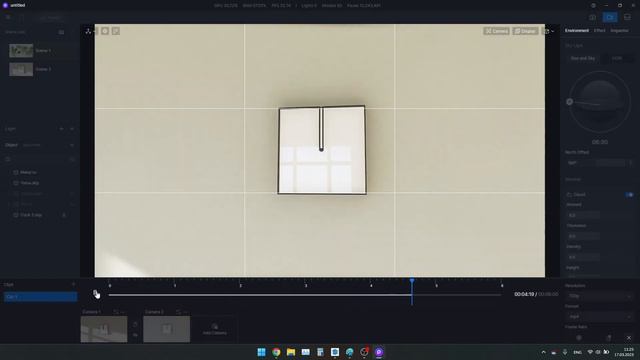Click the second square icon atop the viewport
The image size is (640, 360).
(x=105, y=31)
